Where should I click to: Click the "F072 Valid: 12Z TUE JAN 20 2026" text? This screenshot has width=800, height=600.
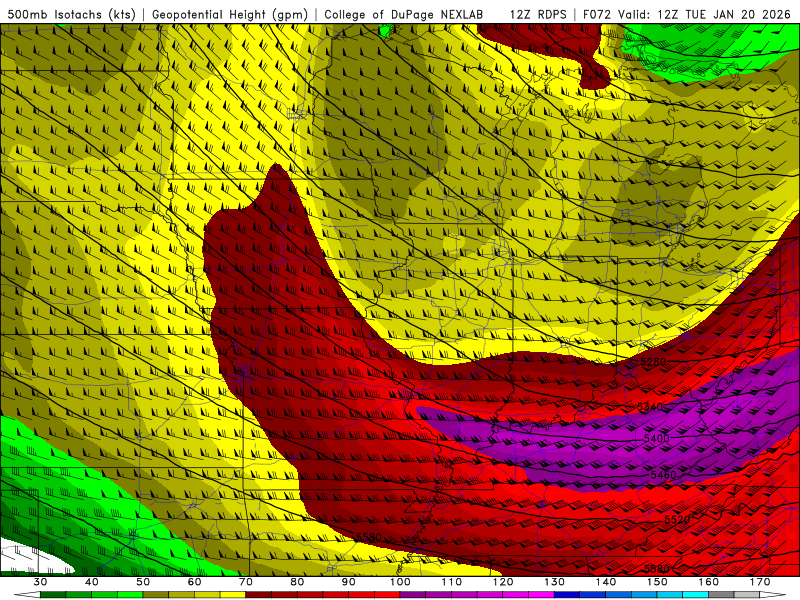[688, 14]
